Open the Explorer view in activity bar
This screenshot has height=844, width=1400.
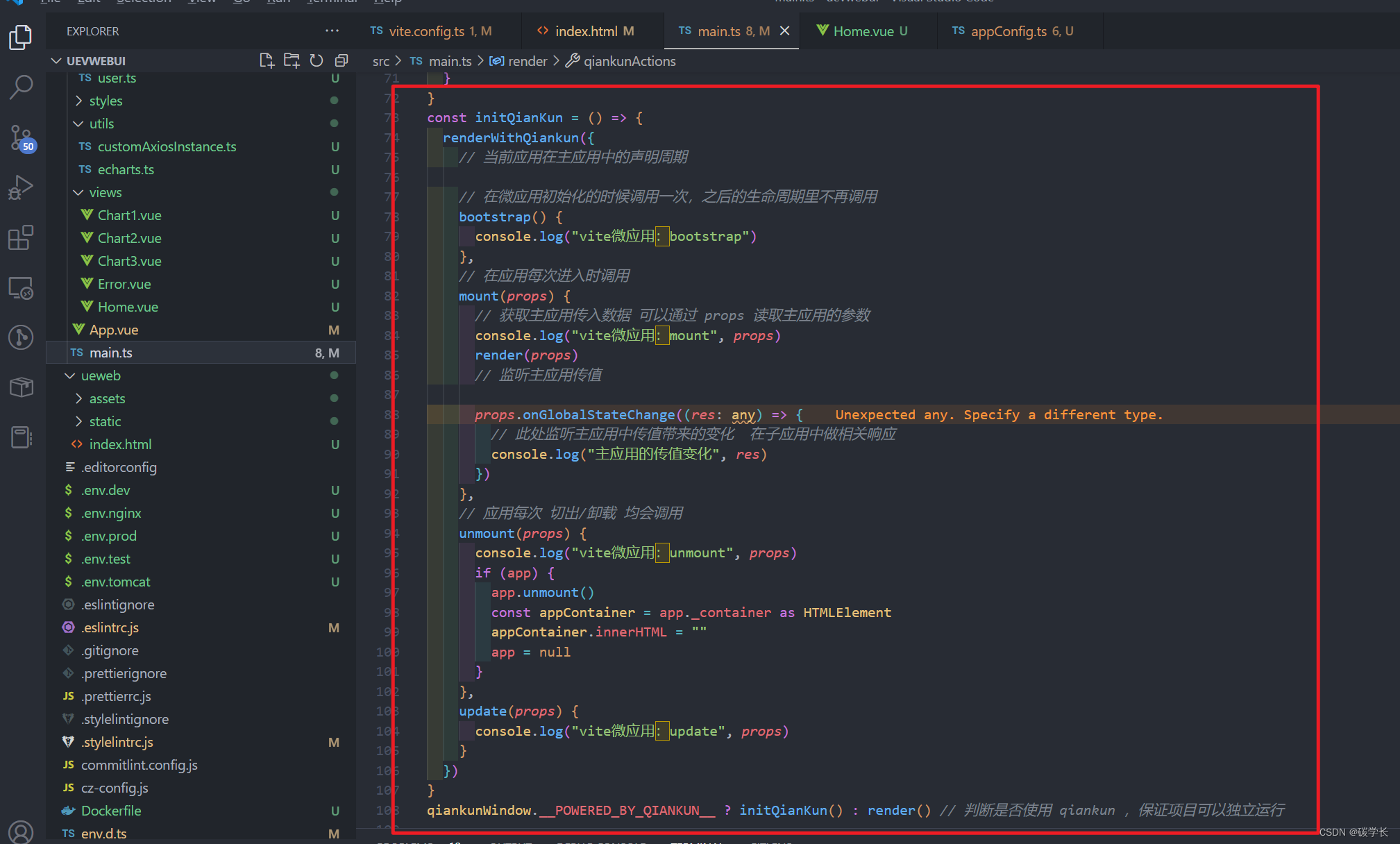coord(21,37)
